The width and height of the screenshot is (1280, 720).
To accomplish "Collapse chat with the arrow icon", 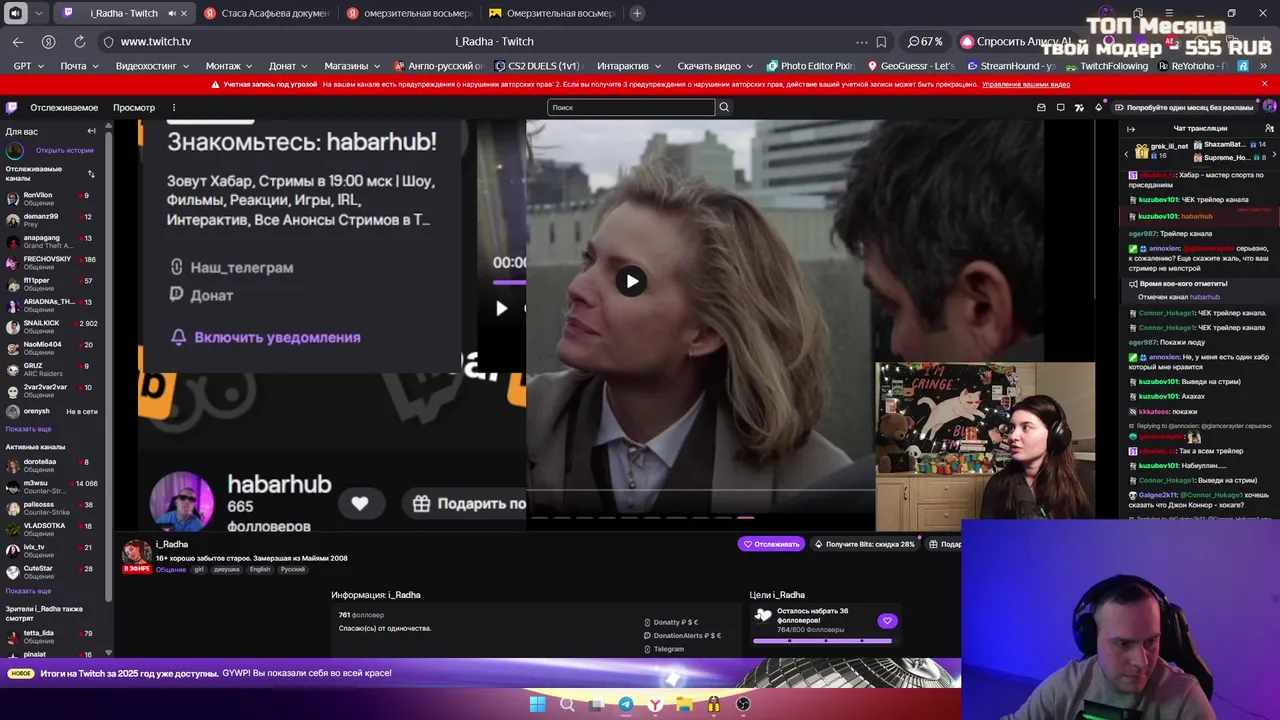I will pyautogui.click(x=1131, y=129).
